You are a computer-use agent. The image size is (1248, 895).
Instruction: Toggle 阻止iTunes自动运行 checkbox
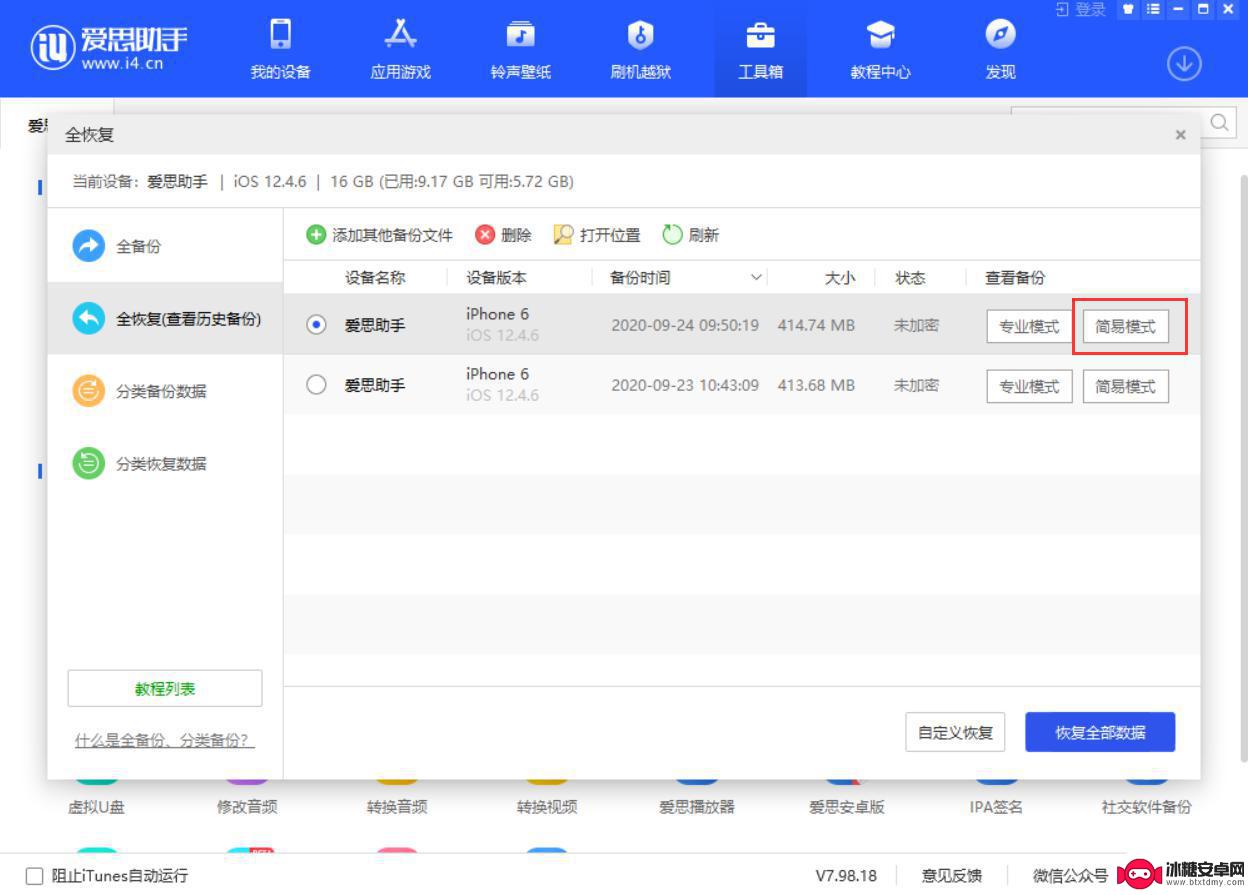(35, 876)
